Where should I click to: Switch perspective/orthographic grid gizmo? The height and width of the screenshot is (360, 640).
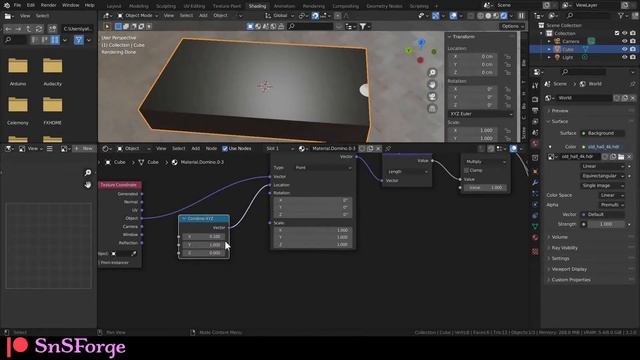tap(432, 109)
